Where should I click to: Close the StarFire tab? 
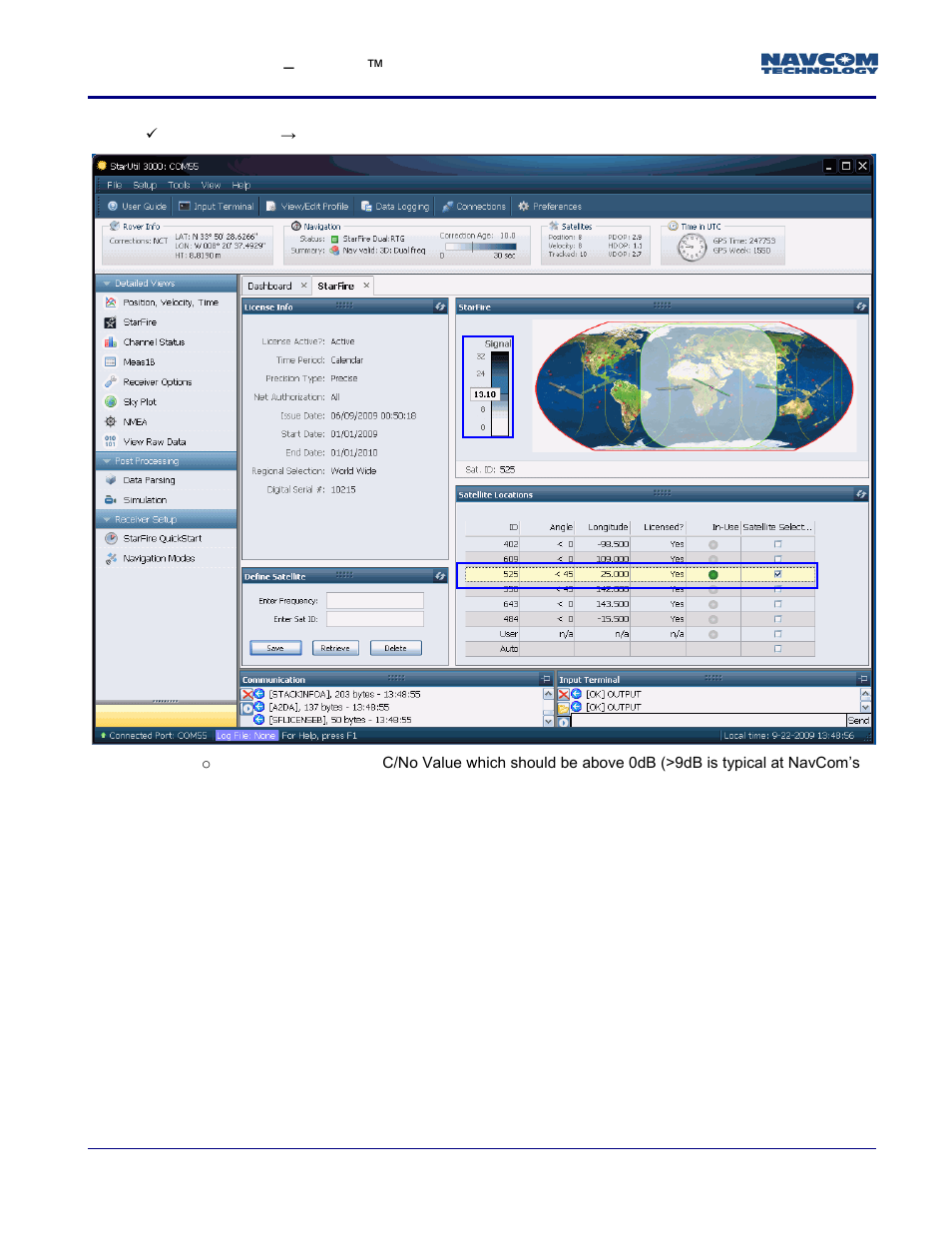click(x=366, y=286)
